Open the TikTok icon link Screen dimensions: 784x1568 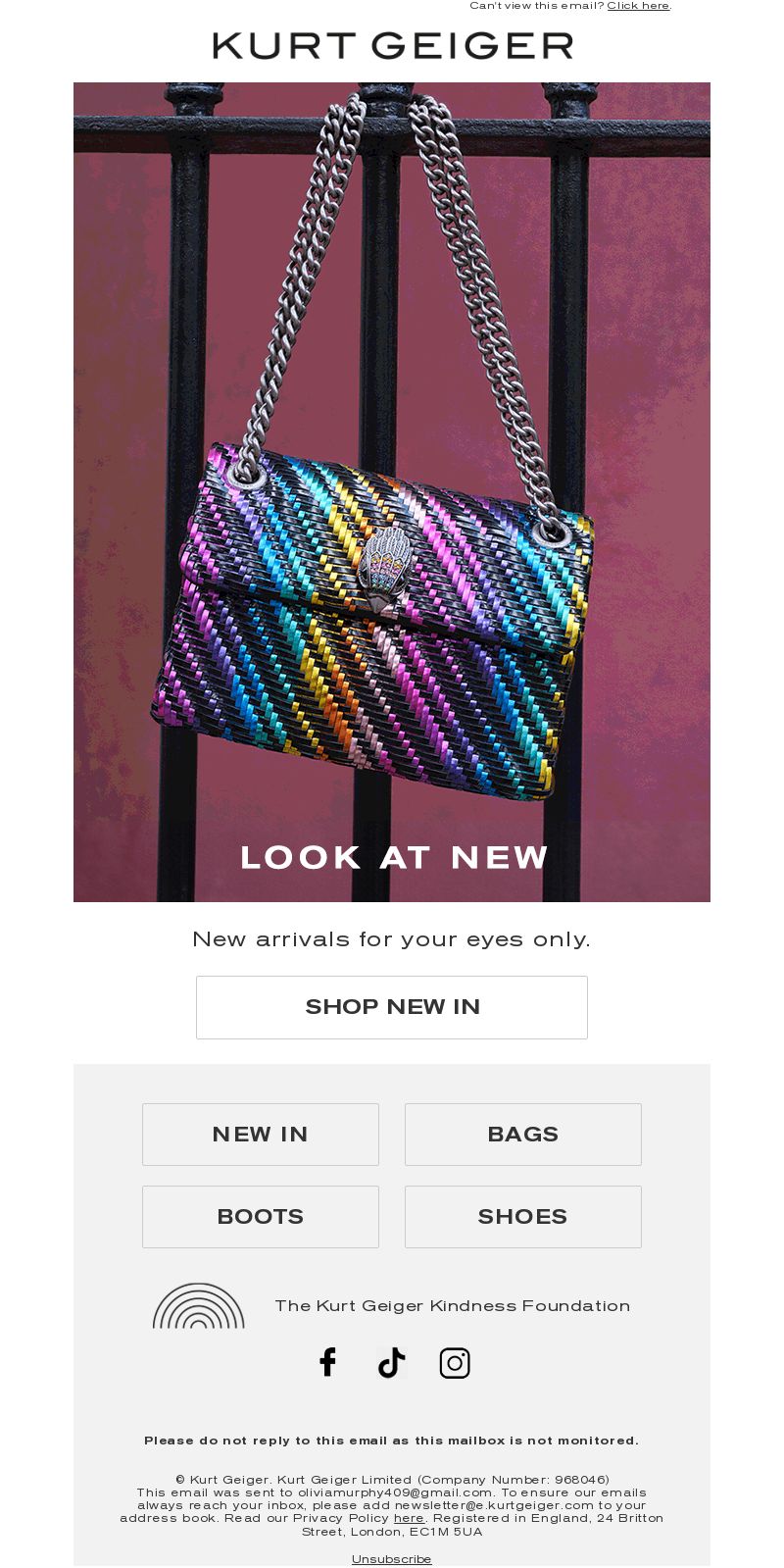[392, 1362]
